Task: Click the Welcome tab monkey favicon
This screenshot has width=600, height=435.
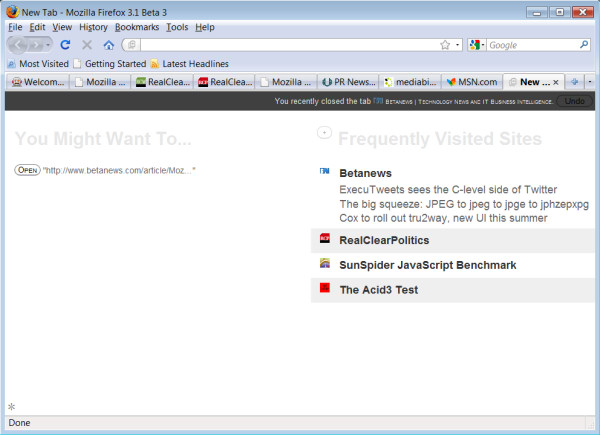Action: pos(16,82)
